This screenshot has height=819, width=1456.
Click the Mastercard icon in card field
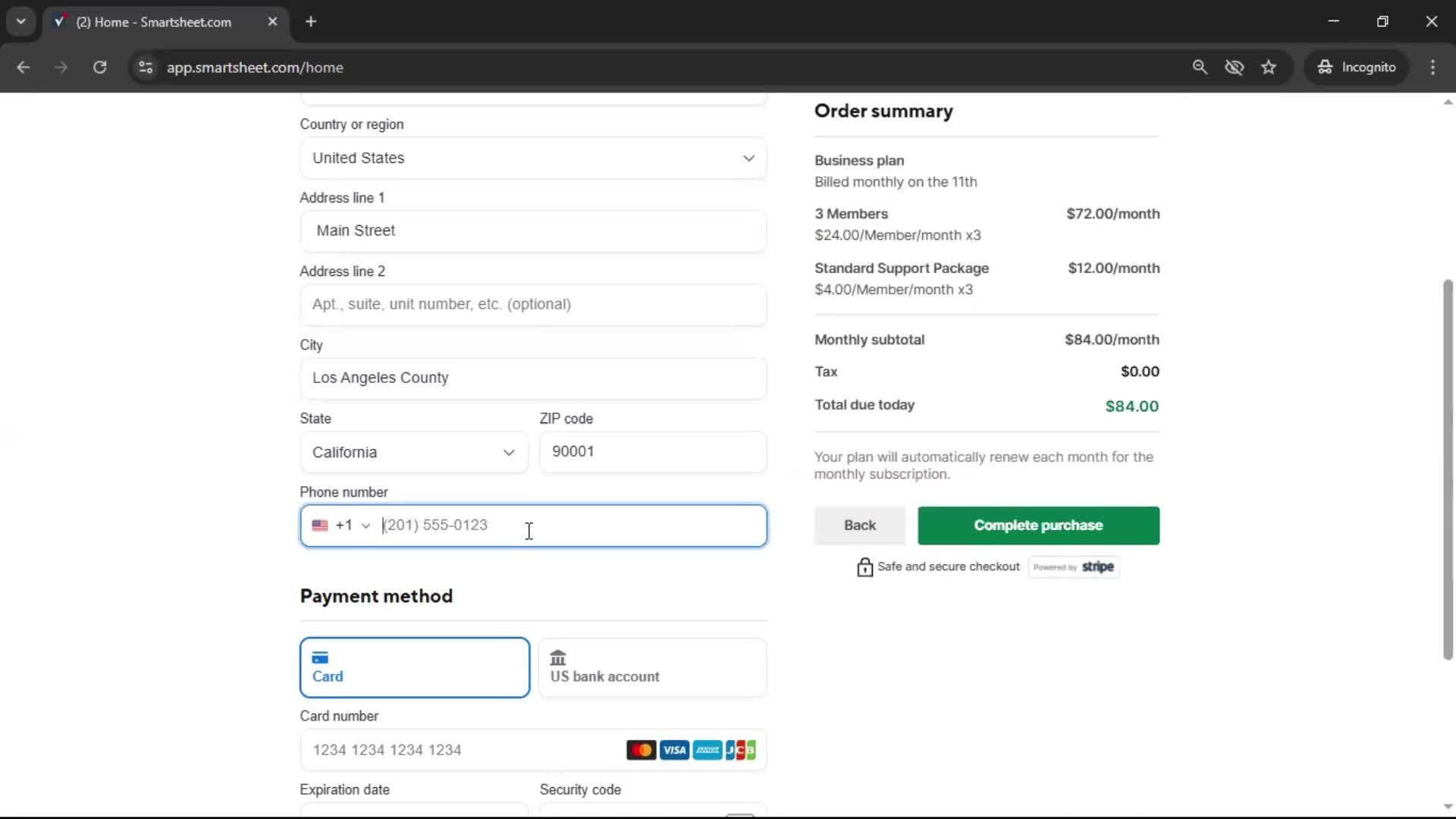[641, 749]
